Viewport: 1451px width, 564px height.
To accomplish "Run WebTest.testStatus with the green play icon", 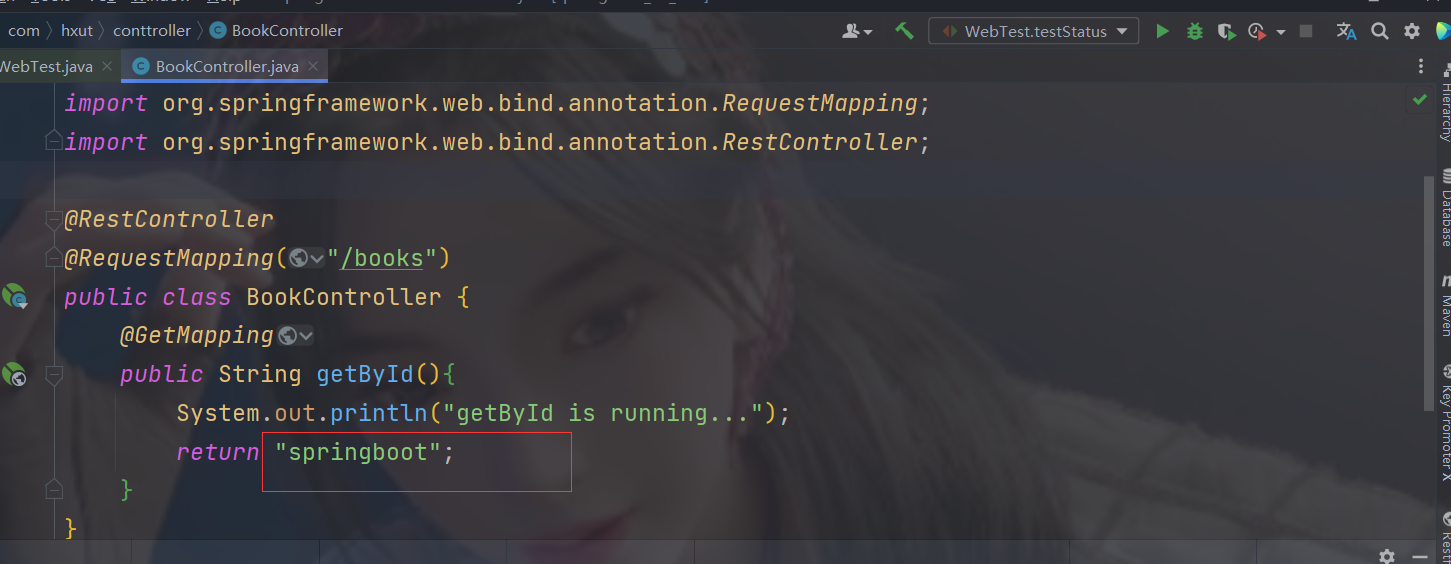I will tap(1162, 31).
